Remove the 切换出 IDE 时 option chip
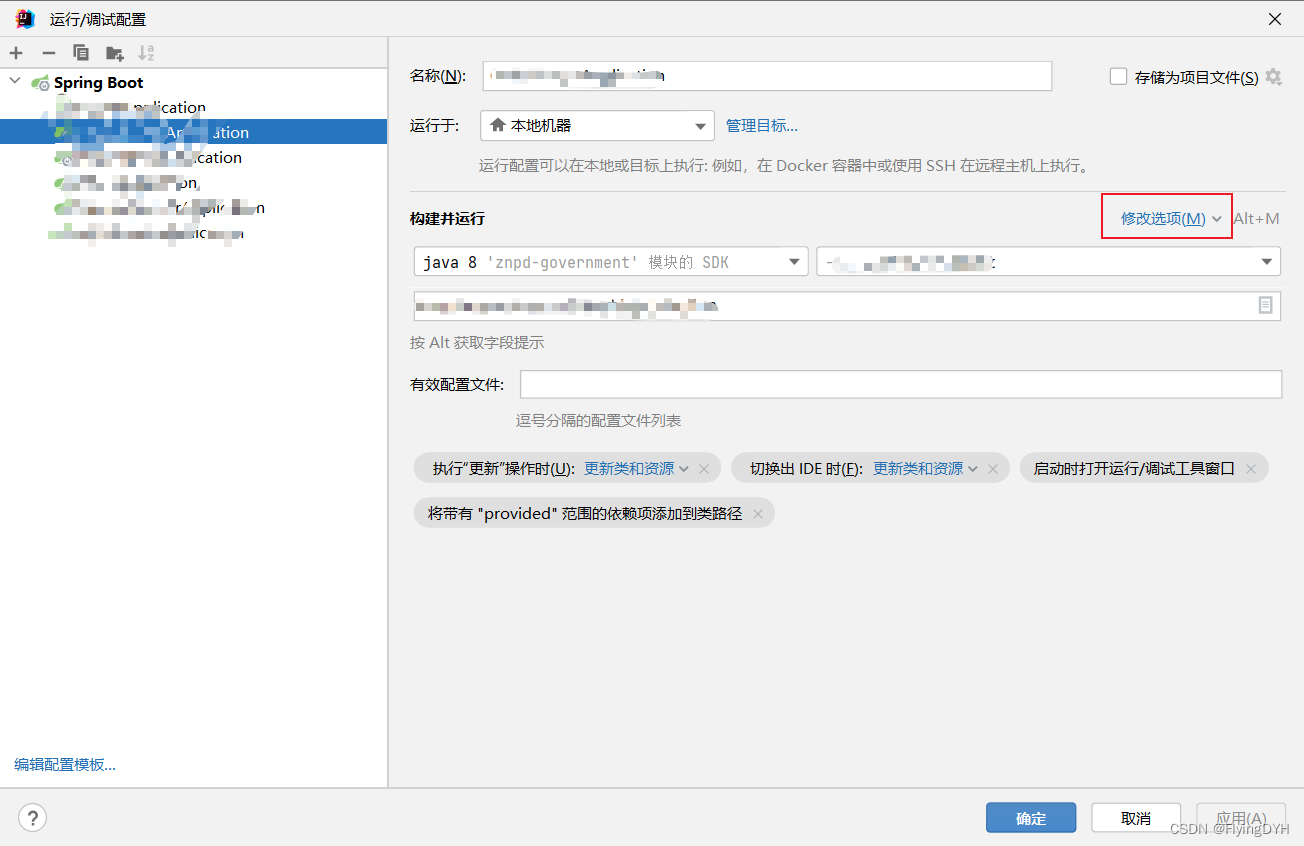1304x846 pixels. (x=992, y=469)
